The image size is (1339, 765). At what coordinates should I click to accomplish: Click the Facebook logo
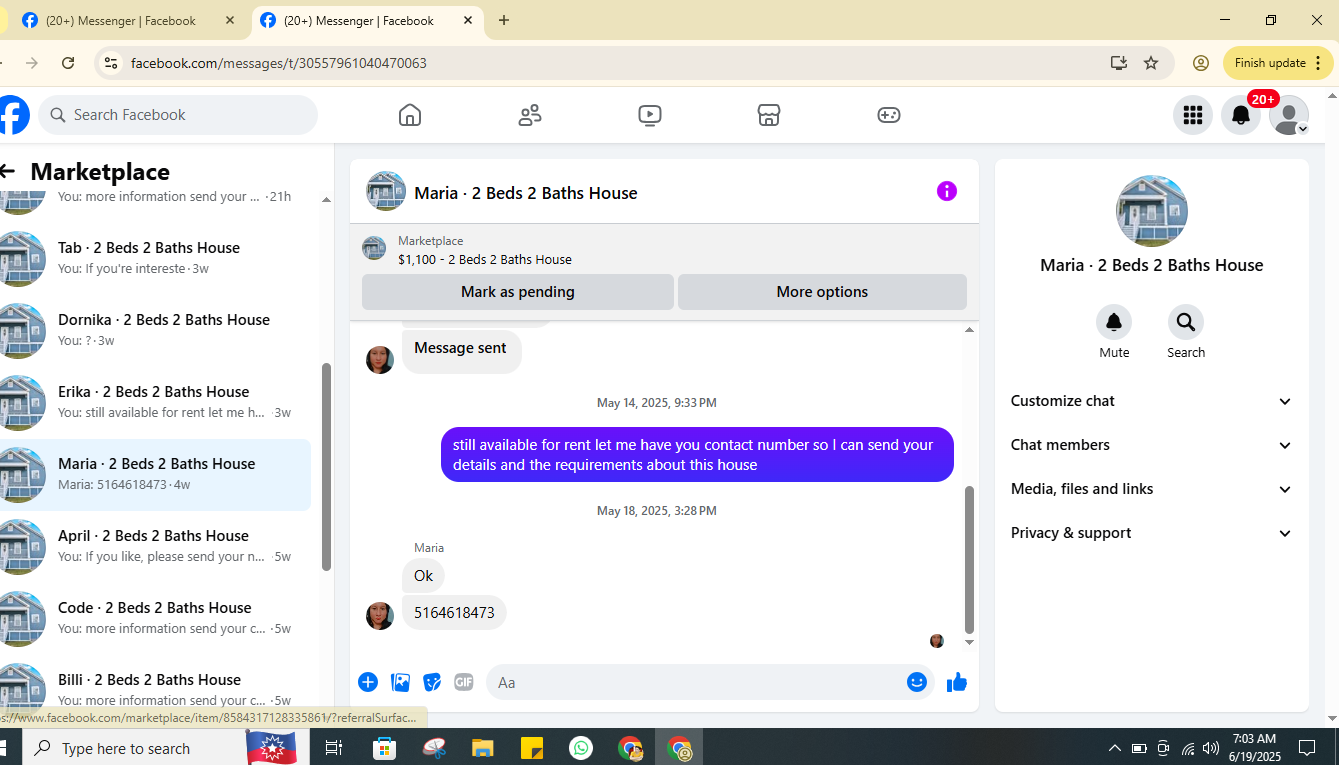coord(13,115)
